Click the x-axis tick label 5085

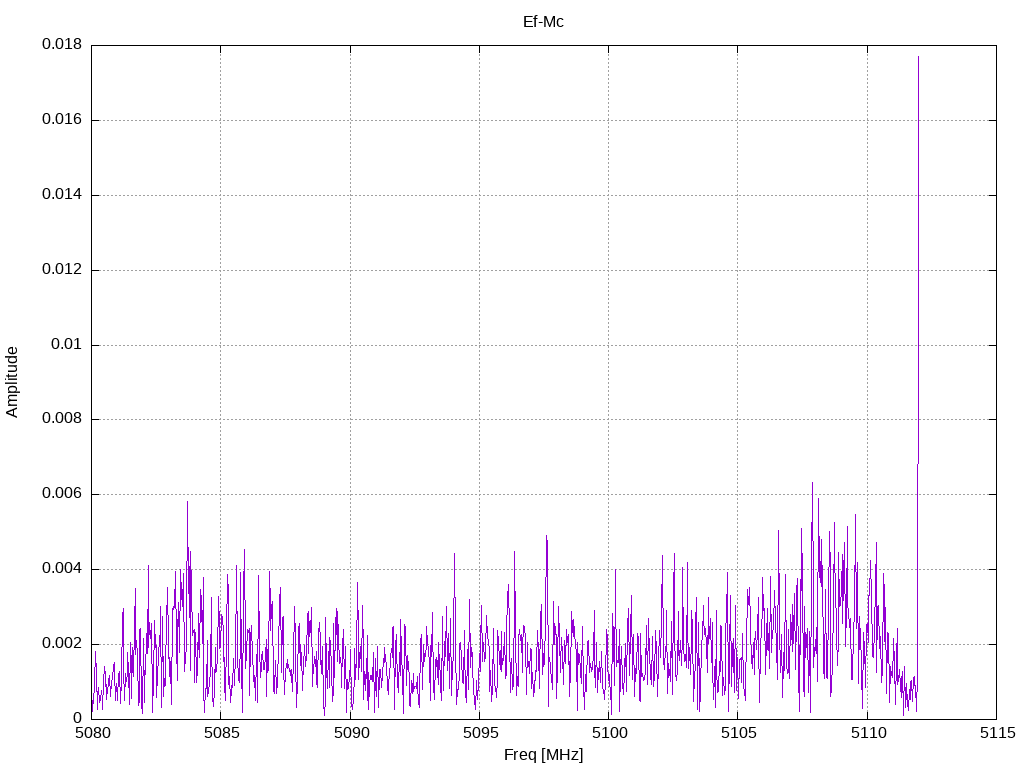click(221, 733)
